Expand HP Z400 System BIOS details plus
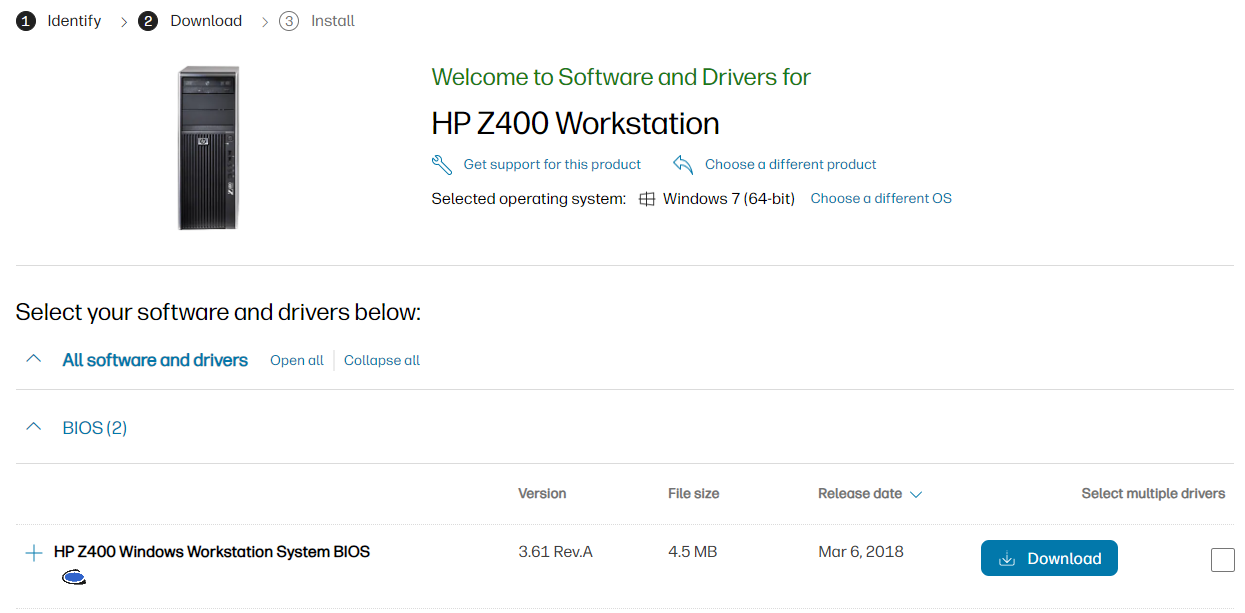Screen dimensions: 1245x613 click(x=33, y=553)
